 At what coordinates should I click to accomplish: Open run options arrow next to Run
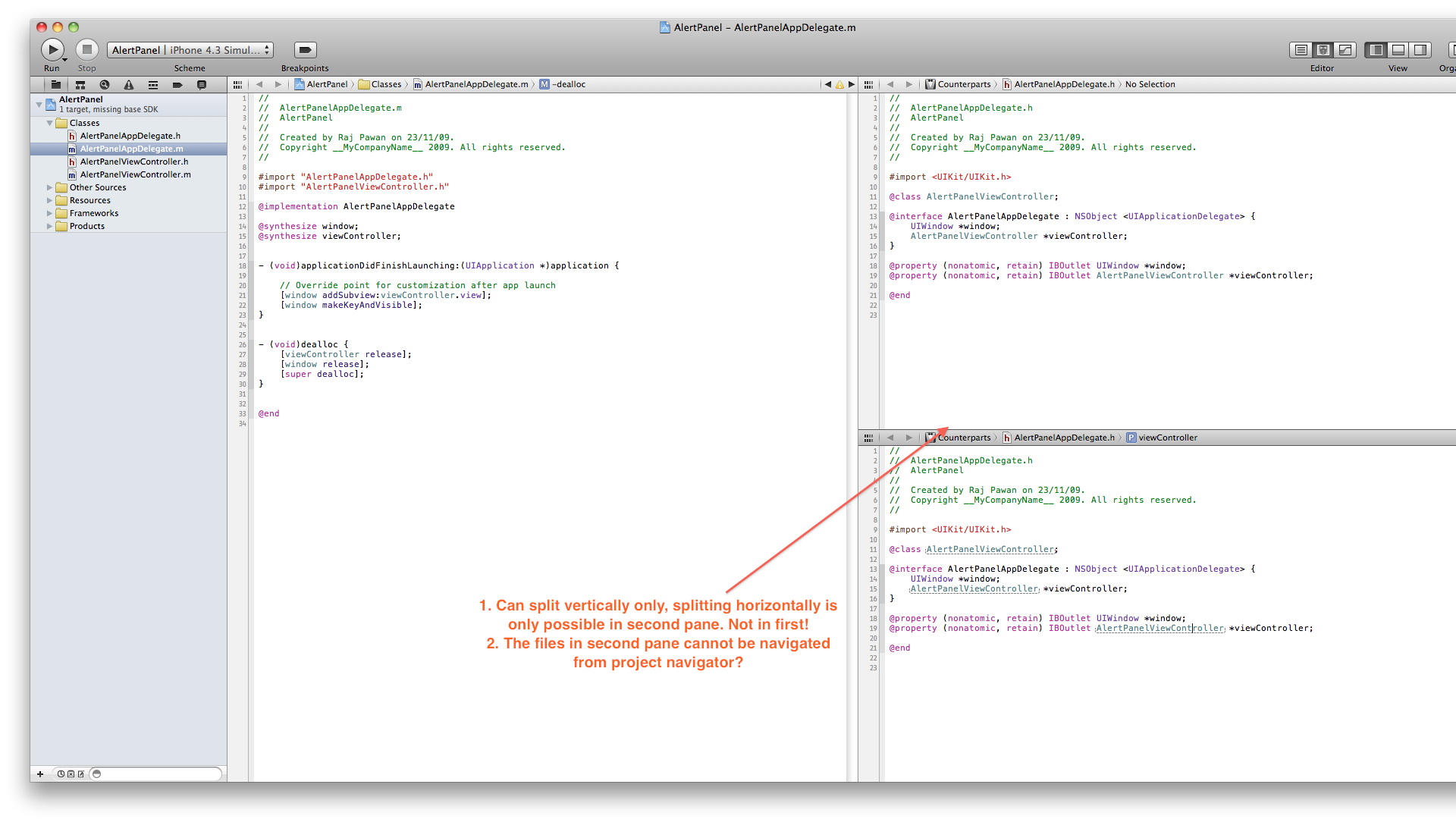click(65, 59)
